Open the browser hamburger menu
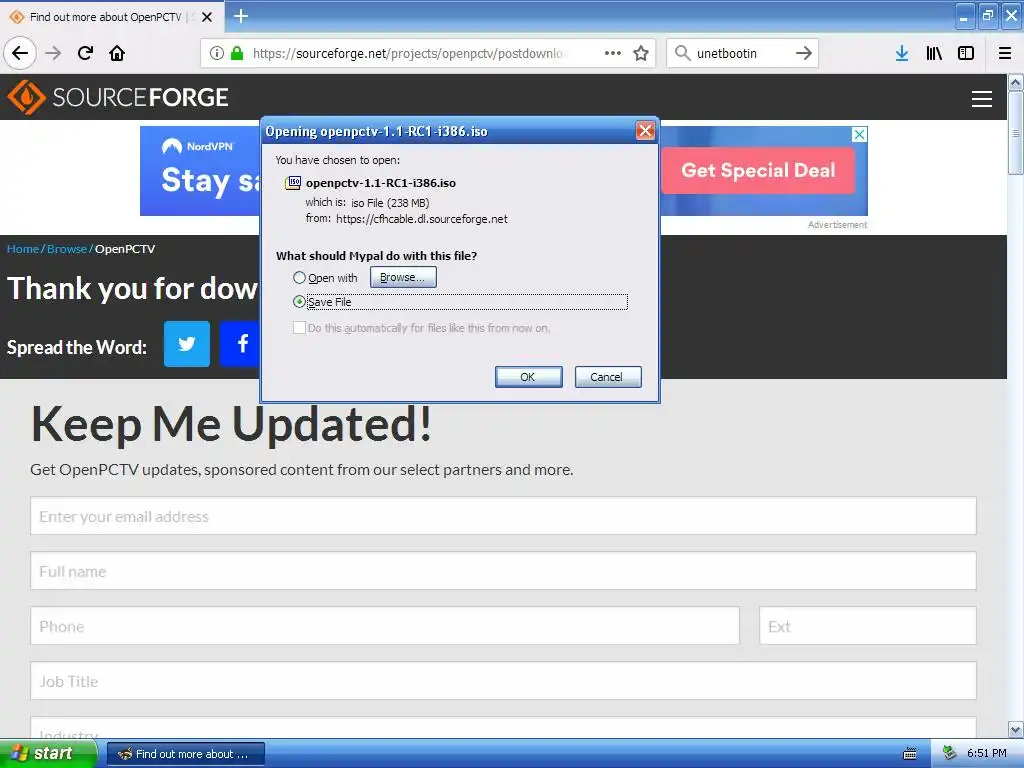This screenshot has width=1024, height=768. click(x=1005, y=53)
